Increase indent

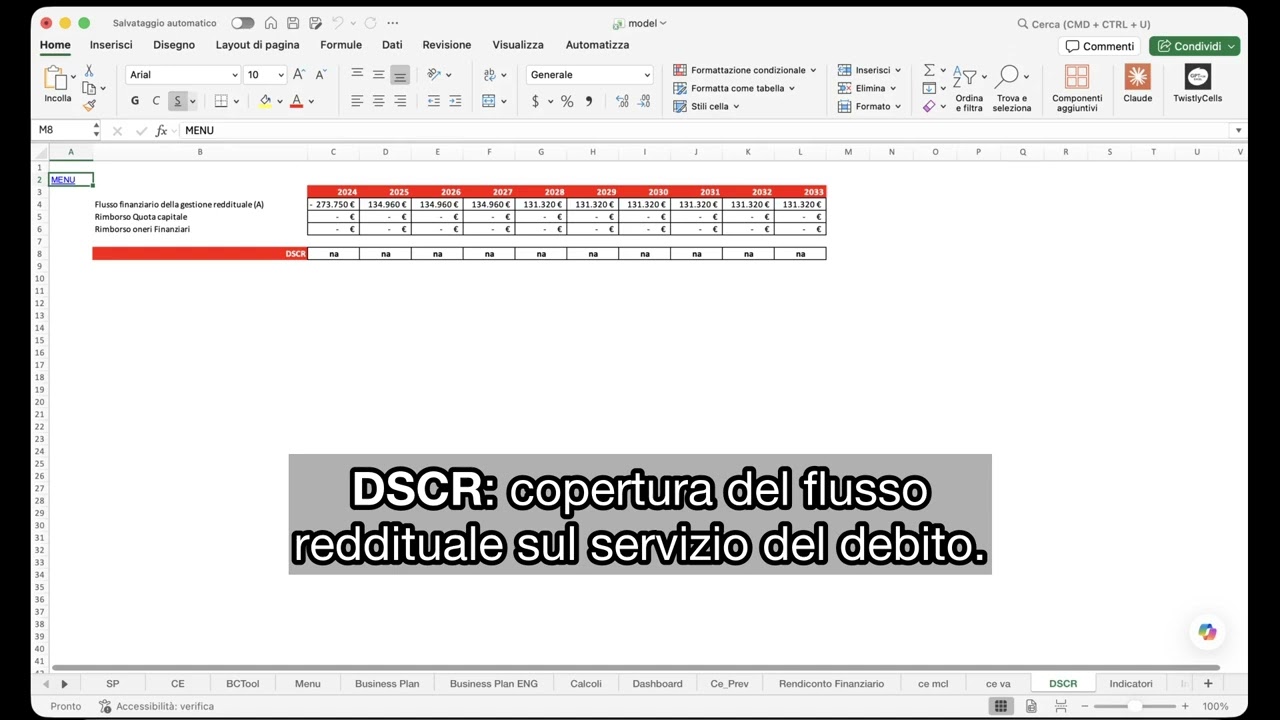(456, 101)
